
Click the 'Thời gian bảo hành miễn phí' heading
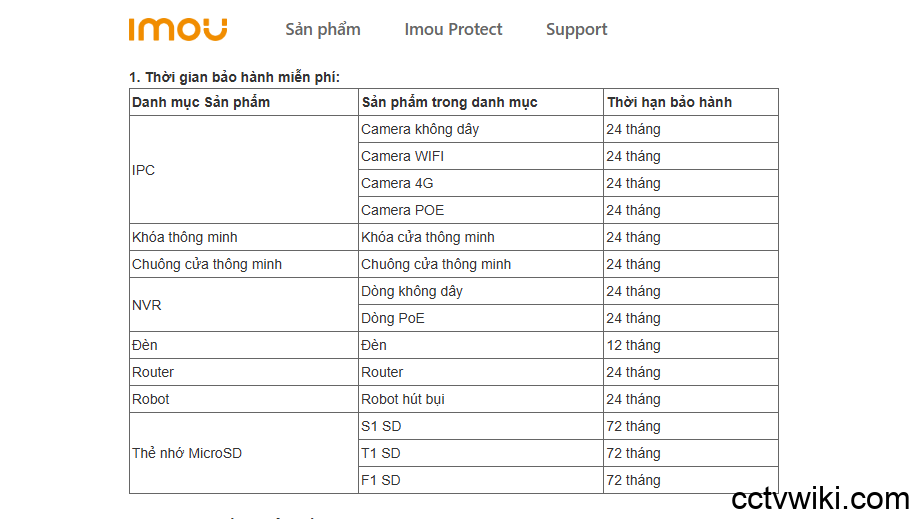[x=235, y=77]
